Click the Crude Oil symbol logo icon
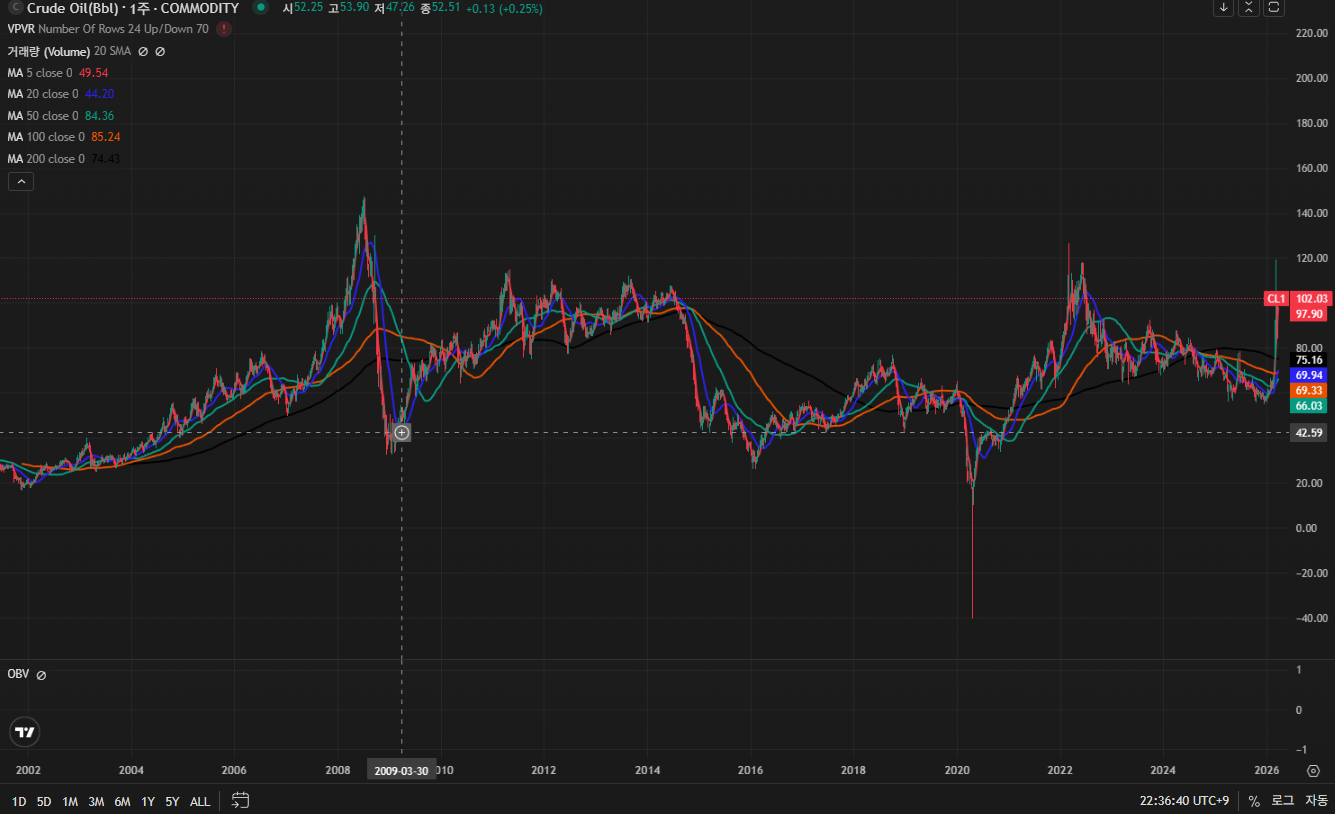The image size is (1335, 814). click(x=15, y=8)
